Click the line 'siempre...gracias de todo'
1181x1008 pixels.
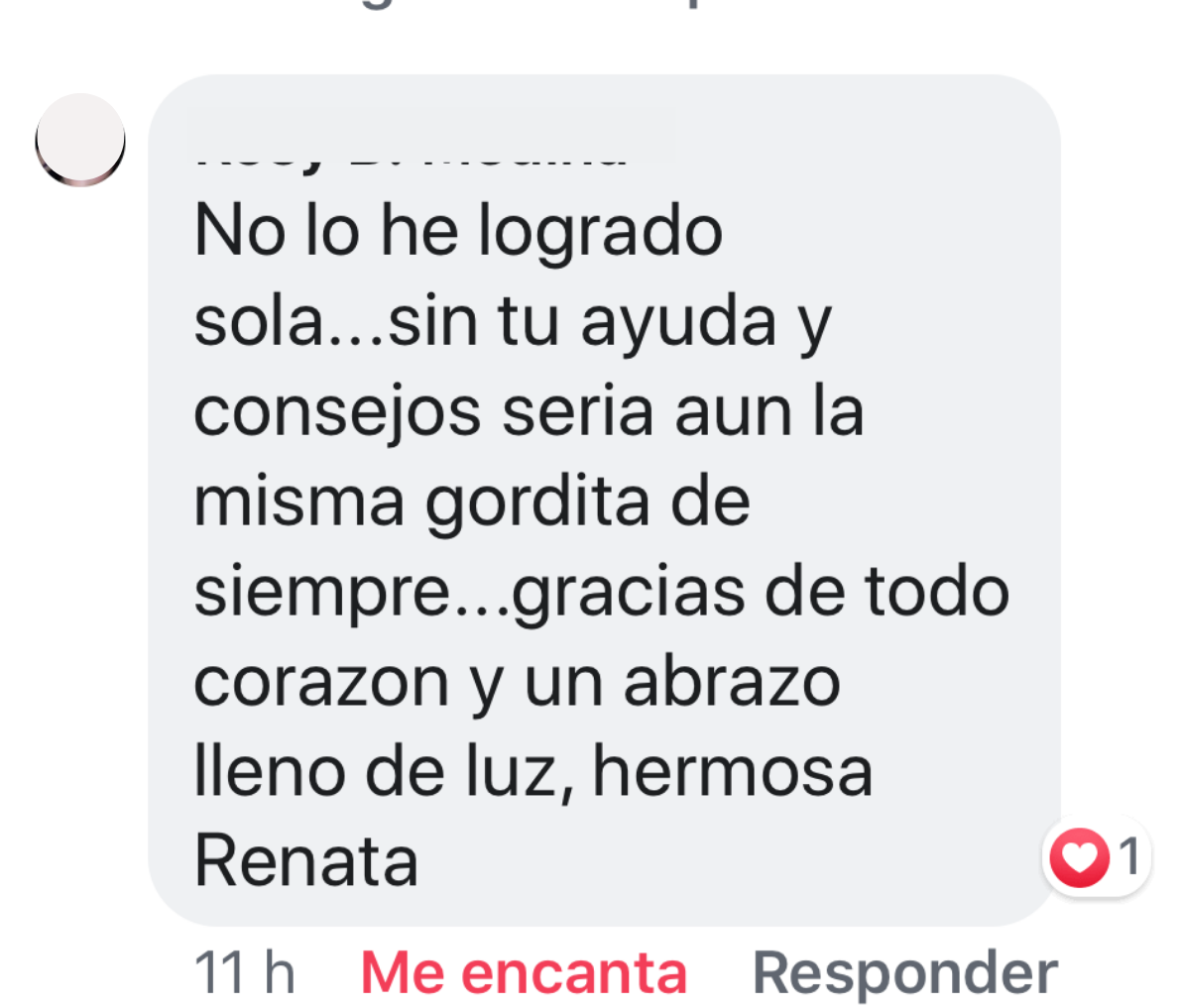click(x=602, y=594)
